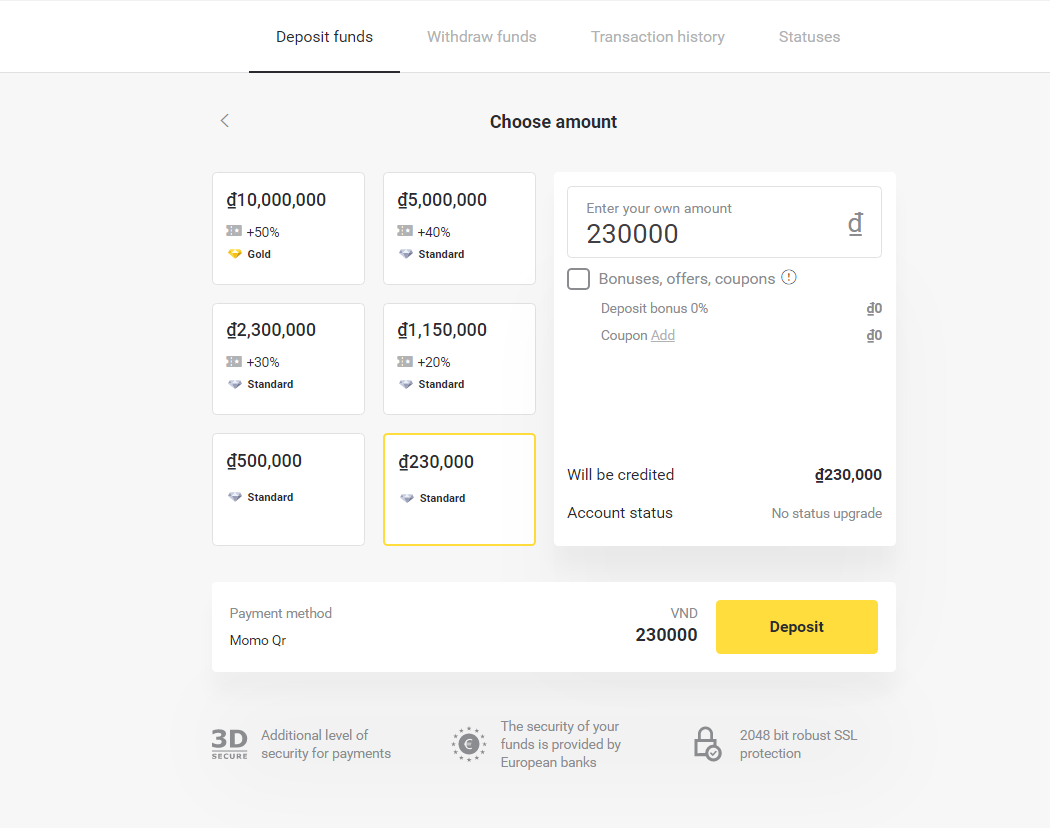Image resolution: width=1050 pixels, height=828 pixels.
Task: Click the European banks coin icon
Action: pos(469,744)
